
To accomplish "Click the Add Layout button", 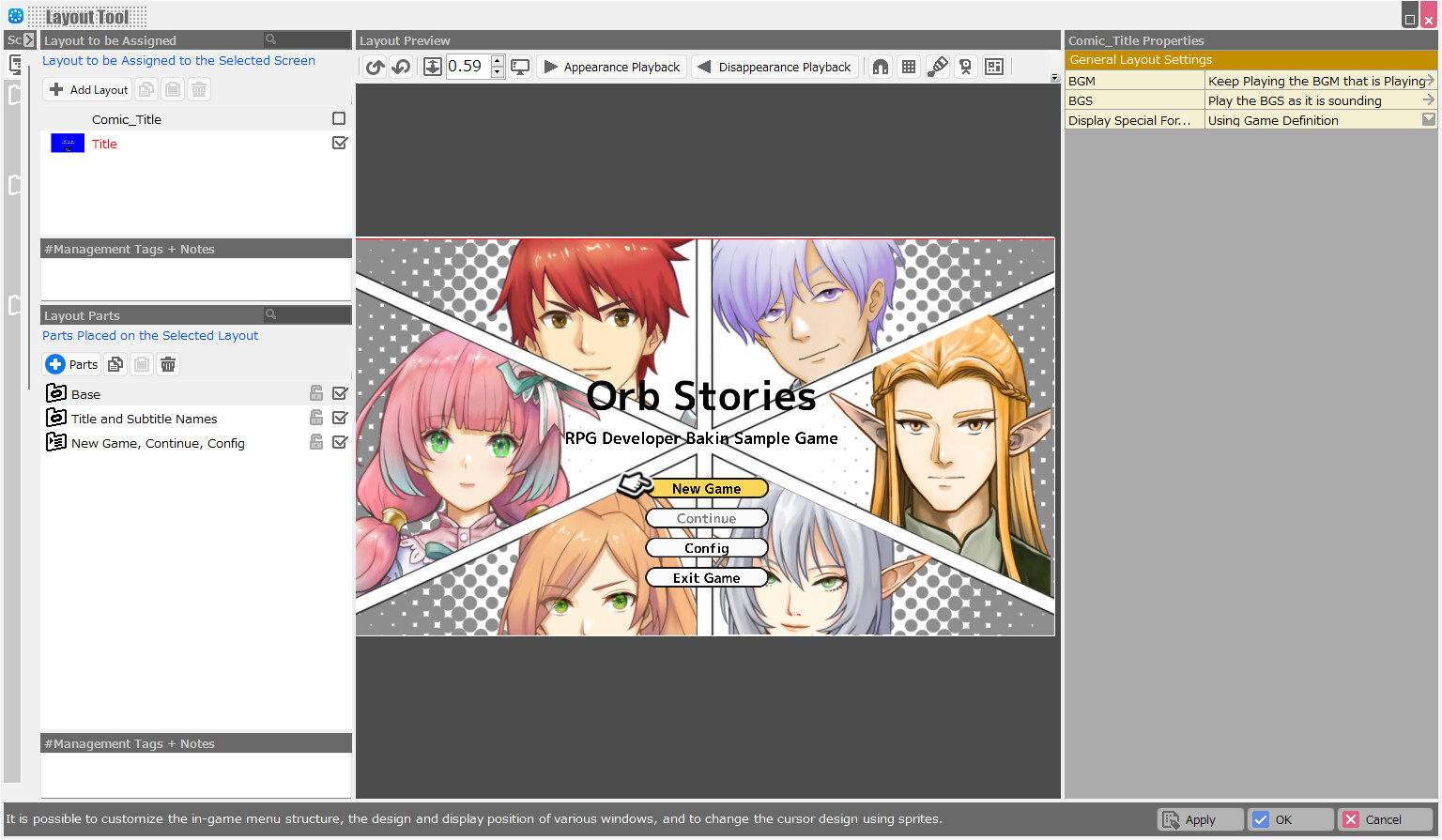I will pyautogui.click(x=86, y=88).
